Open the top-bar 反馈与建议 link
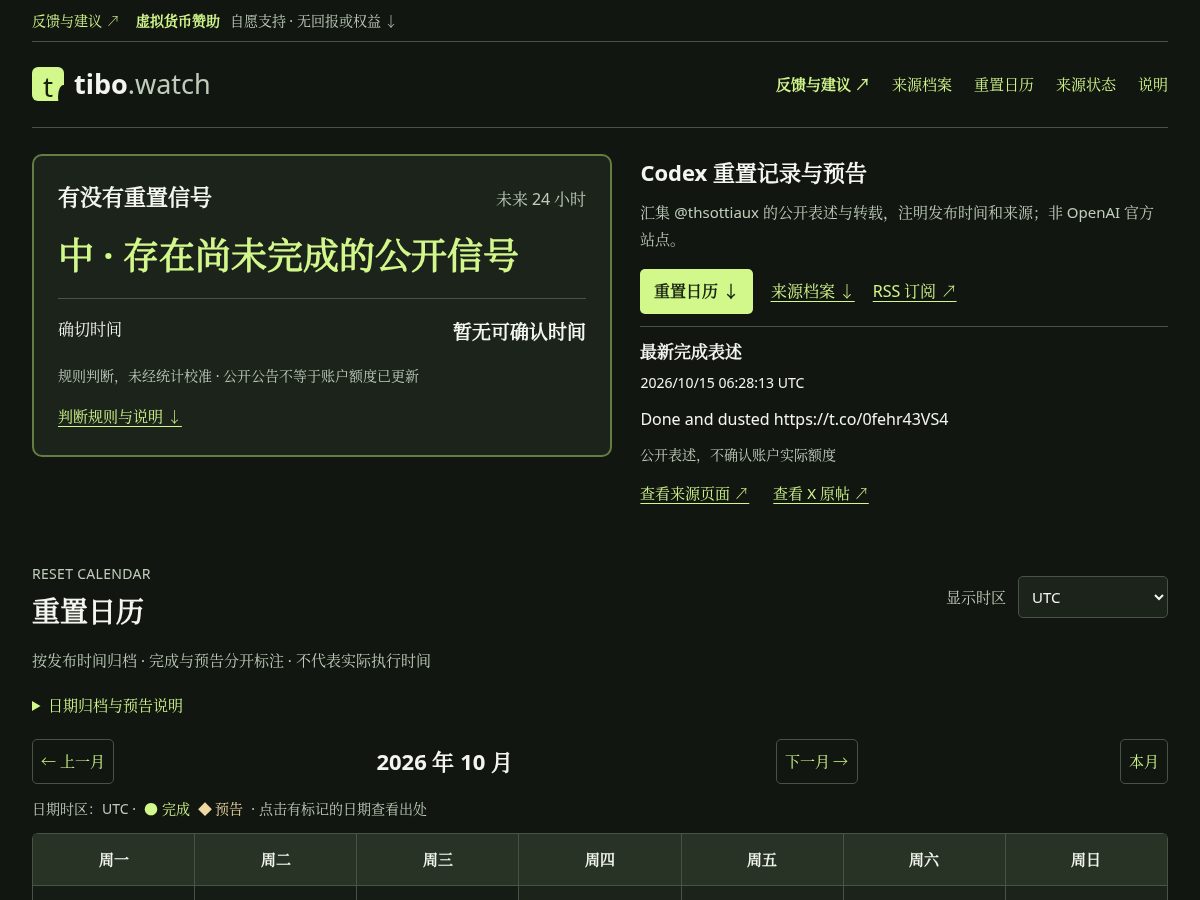This screenshot has height=900, width=1200. pyautogui.click(x=76, y=20)
